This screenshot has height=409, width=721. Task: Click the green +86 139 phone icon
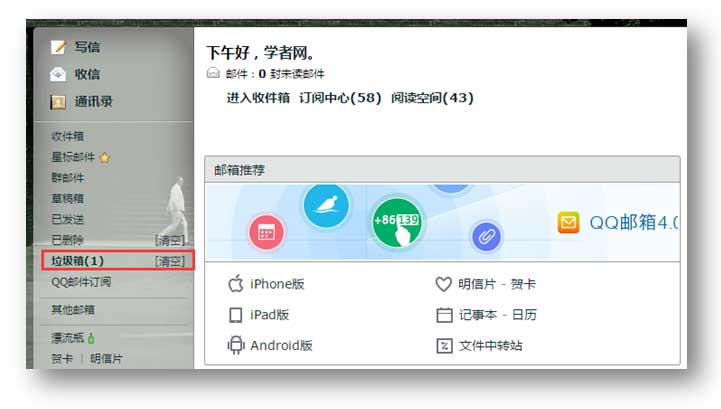pyautogui.click(x=397, y=223)
